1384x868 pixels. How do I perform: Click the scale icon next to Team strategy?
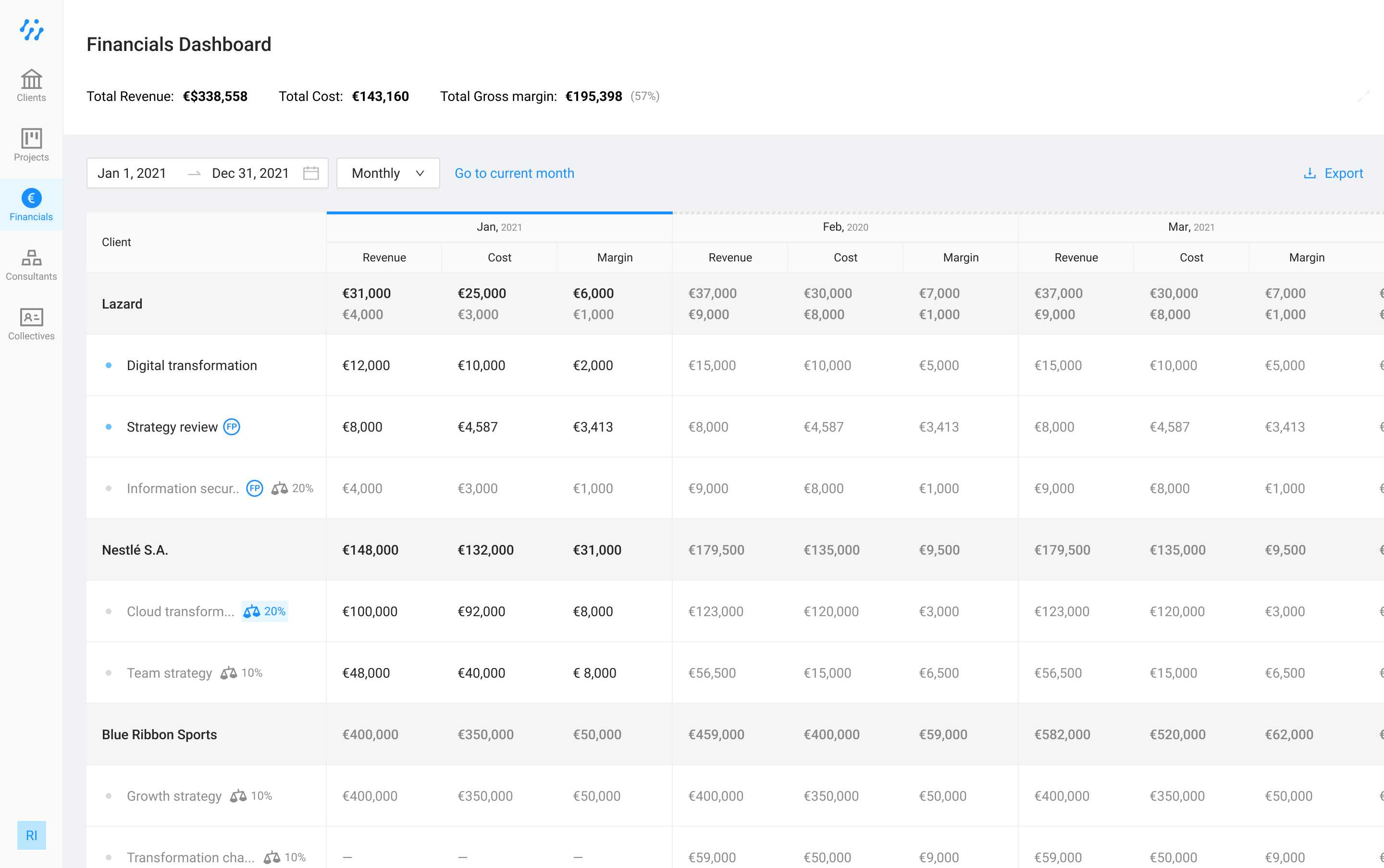pos(228,673)
